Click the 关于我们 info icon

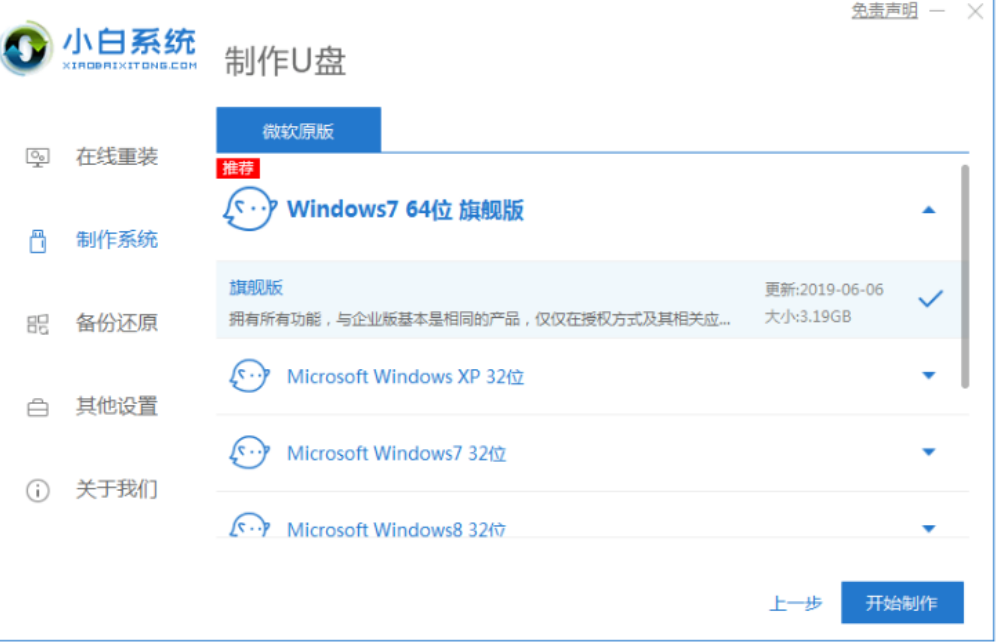point(38,490)
